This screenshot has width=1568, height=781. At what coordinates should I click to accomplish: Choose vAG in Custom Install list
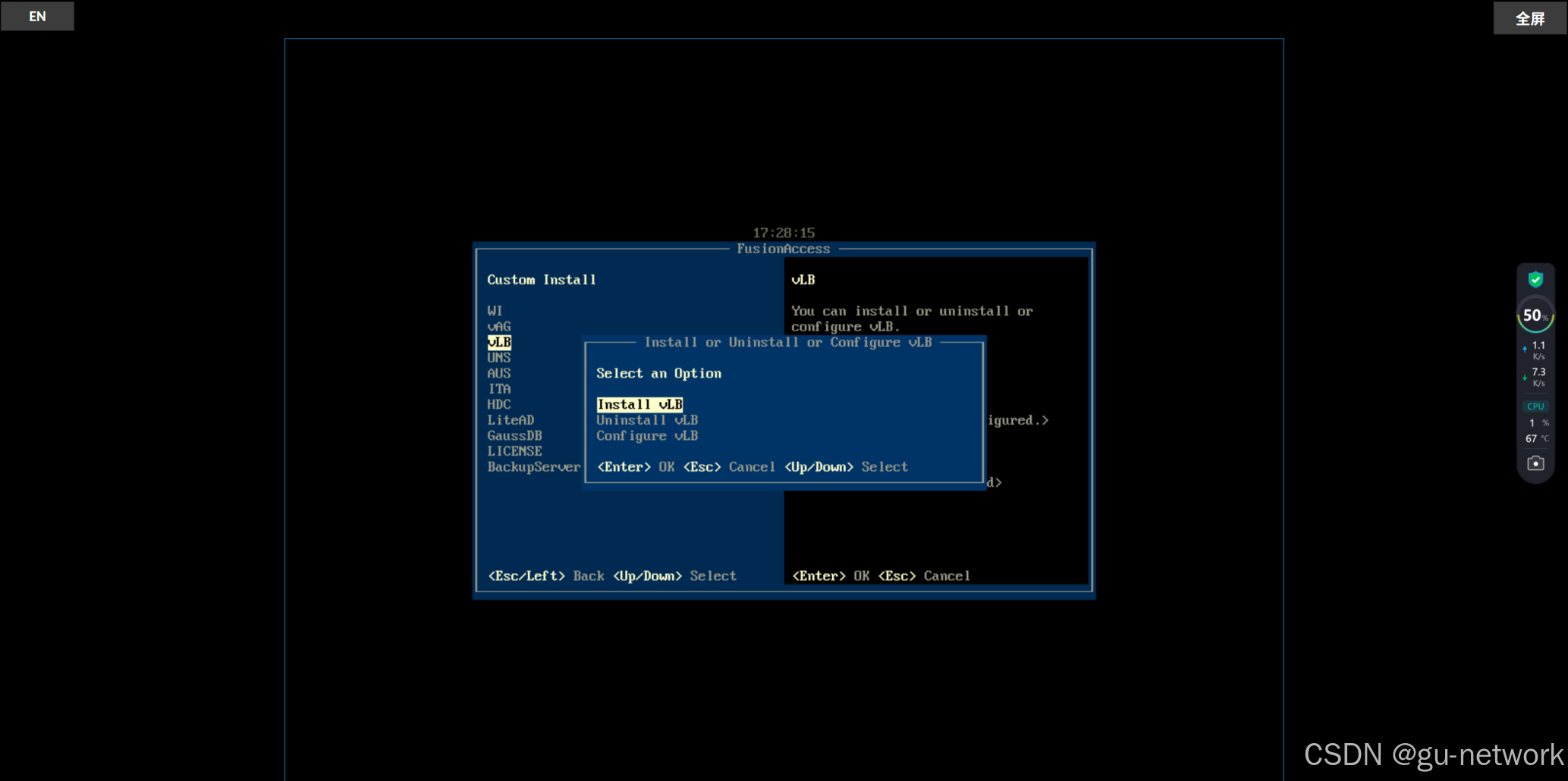pyautogui.click(x=499, y=327)
